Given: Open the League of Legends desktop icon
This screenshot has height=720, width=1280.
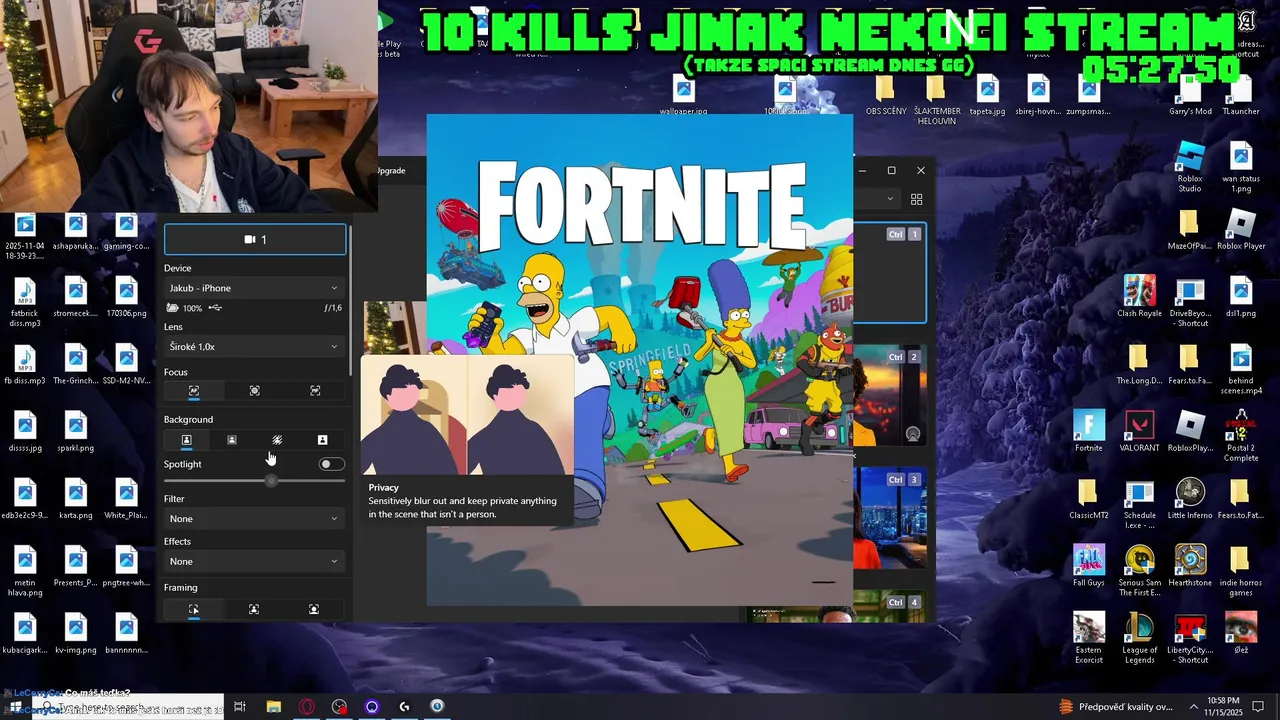Looking at the screenshot, I should point(1139,639).
